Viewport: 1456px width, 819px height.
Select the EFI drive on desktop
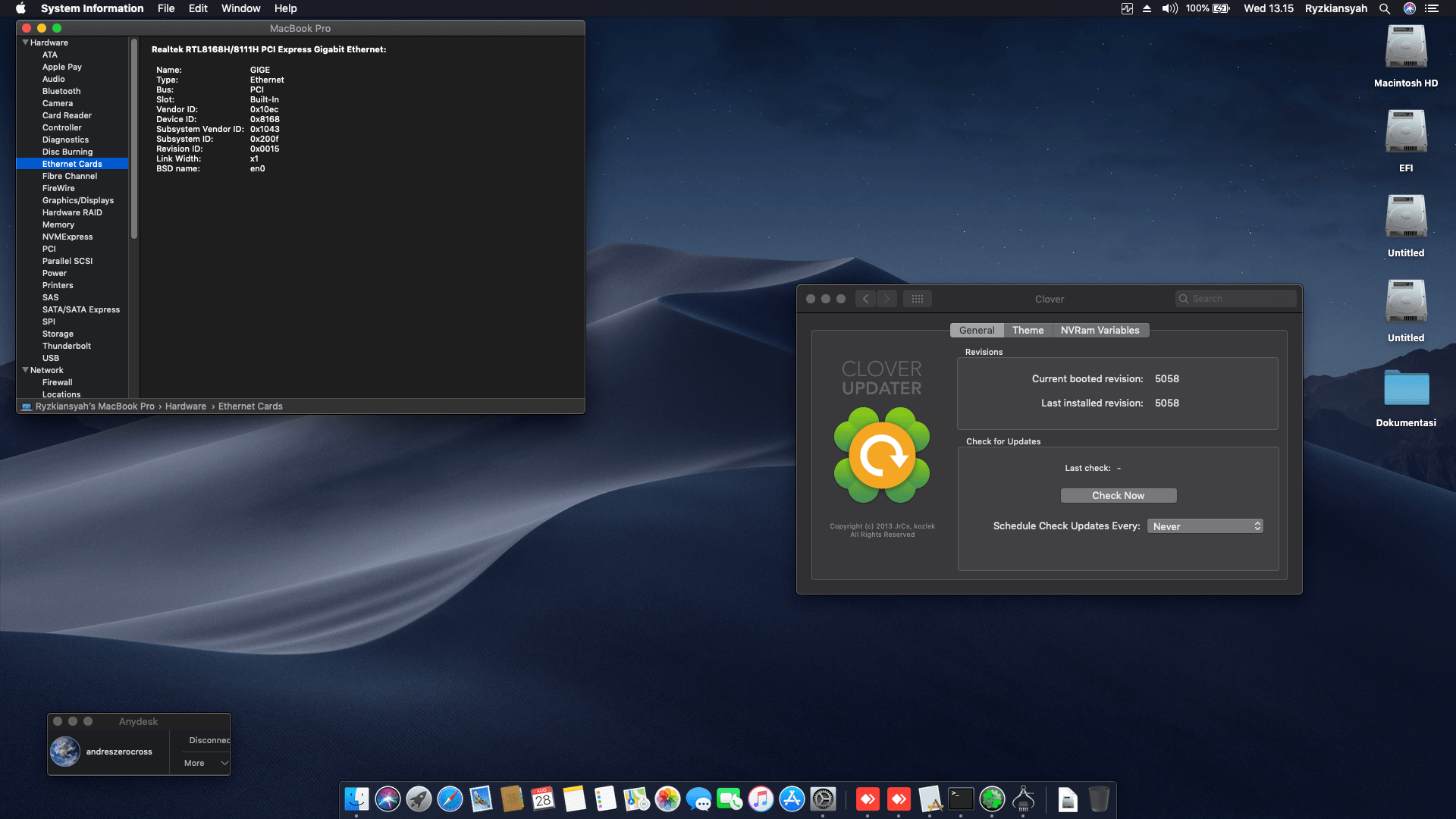coord(1406,142)
